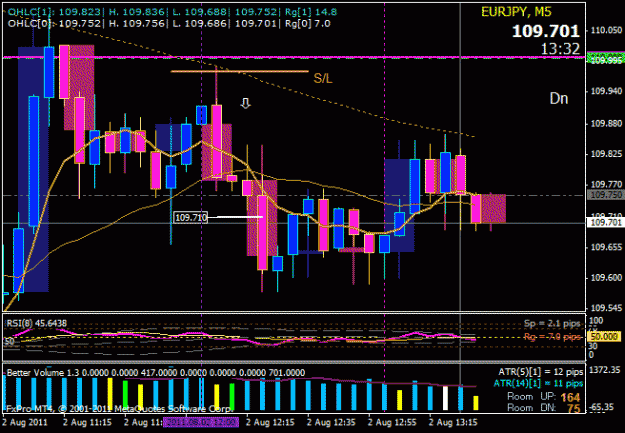Click the hollow down arrow chart marker
This screenshot has height=433, width=625.
[246, 104]
